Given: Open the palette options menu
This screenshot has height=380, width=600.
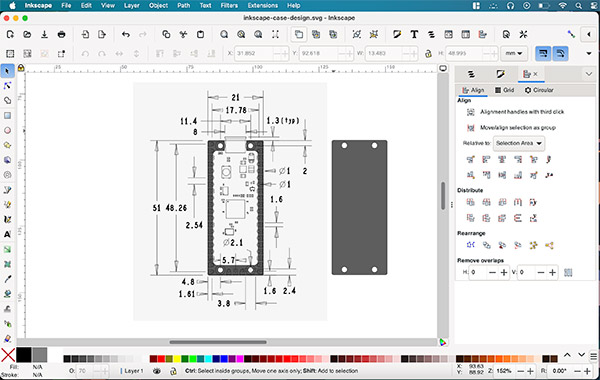Looking at the screenshot, I should pos(593,356).
